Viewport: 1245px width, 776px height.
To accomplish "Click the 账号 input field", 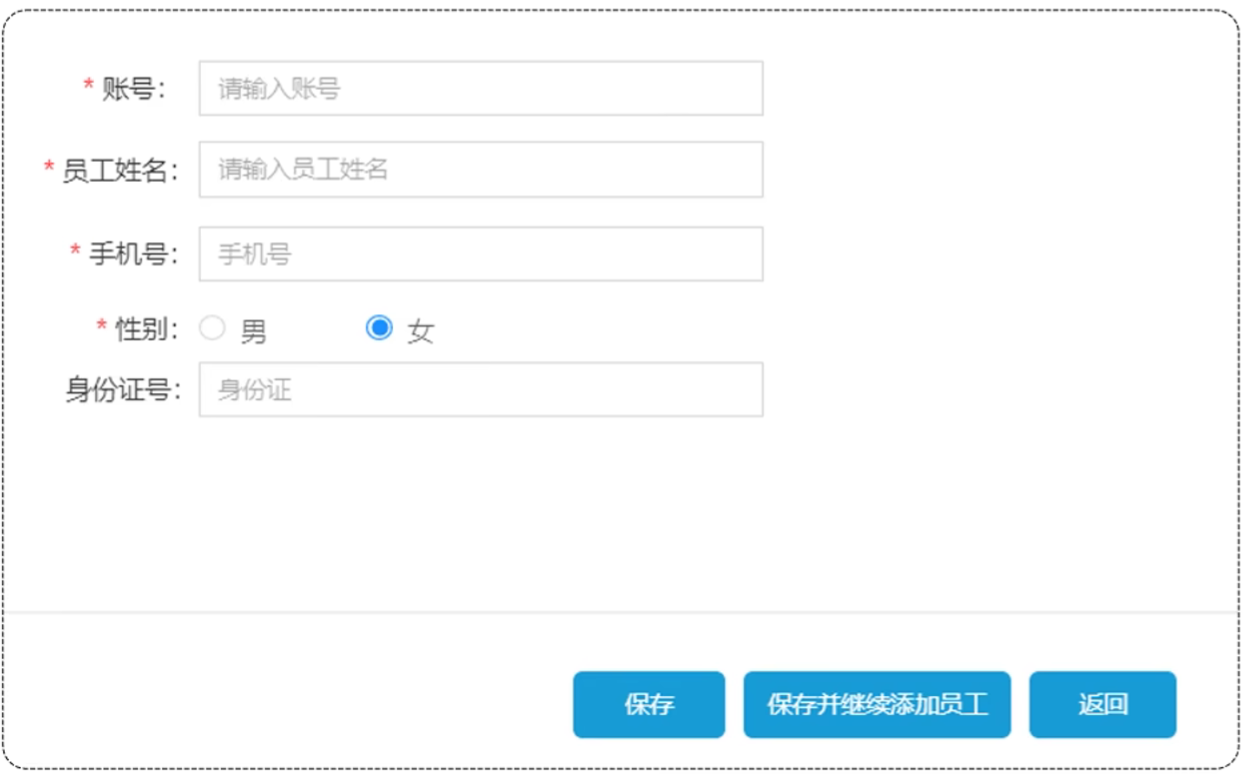I will coord(480,89).
